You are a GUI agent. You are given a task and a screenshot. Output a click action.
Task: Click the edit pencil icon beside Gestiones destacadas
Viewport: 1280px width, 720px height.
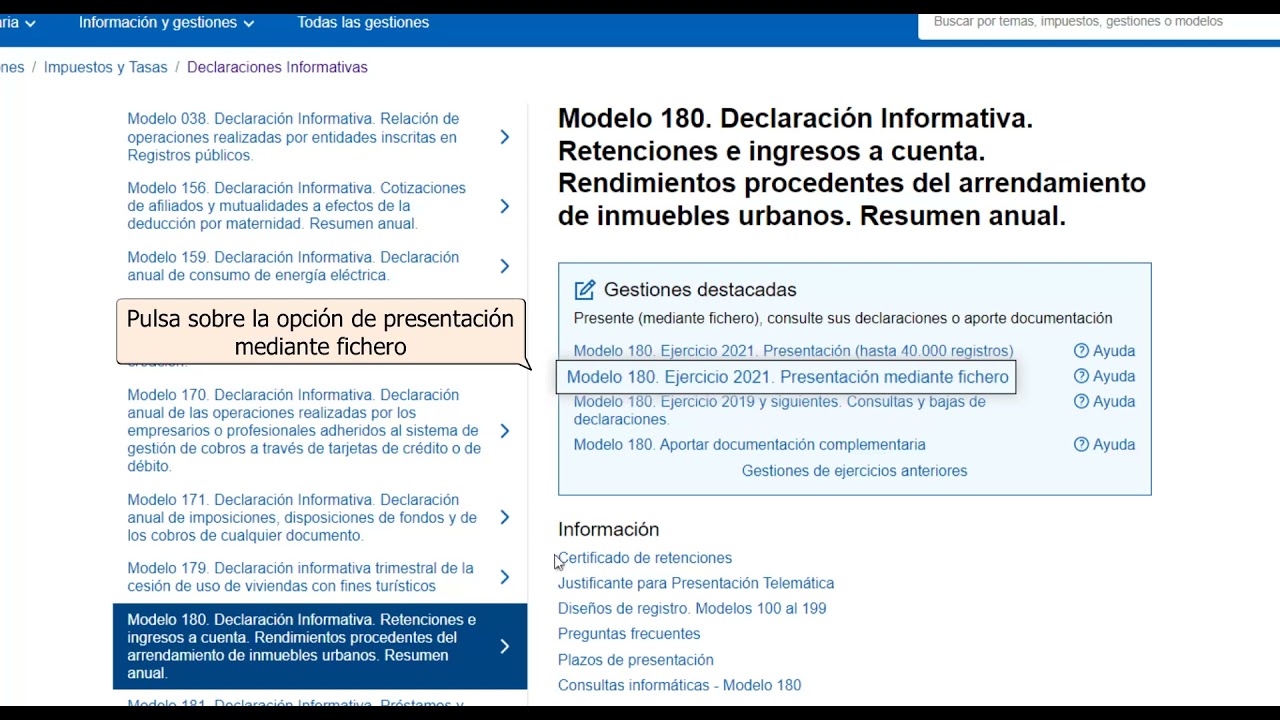tap(585, 290)
